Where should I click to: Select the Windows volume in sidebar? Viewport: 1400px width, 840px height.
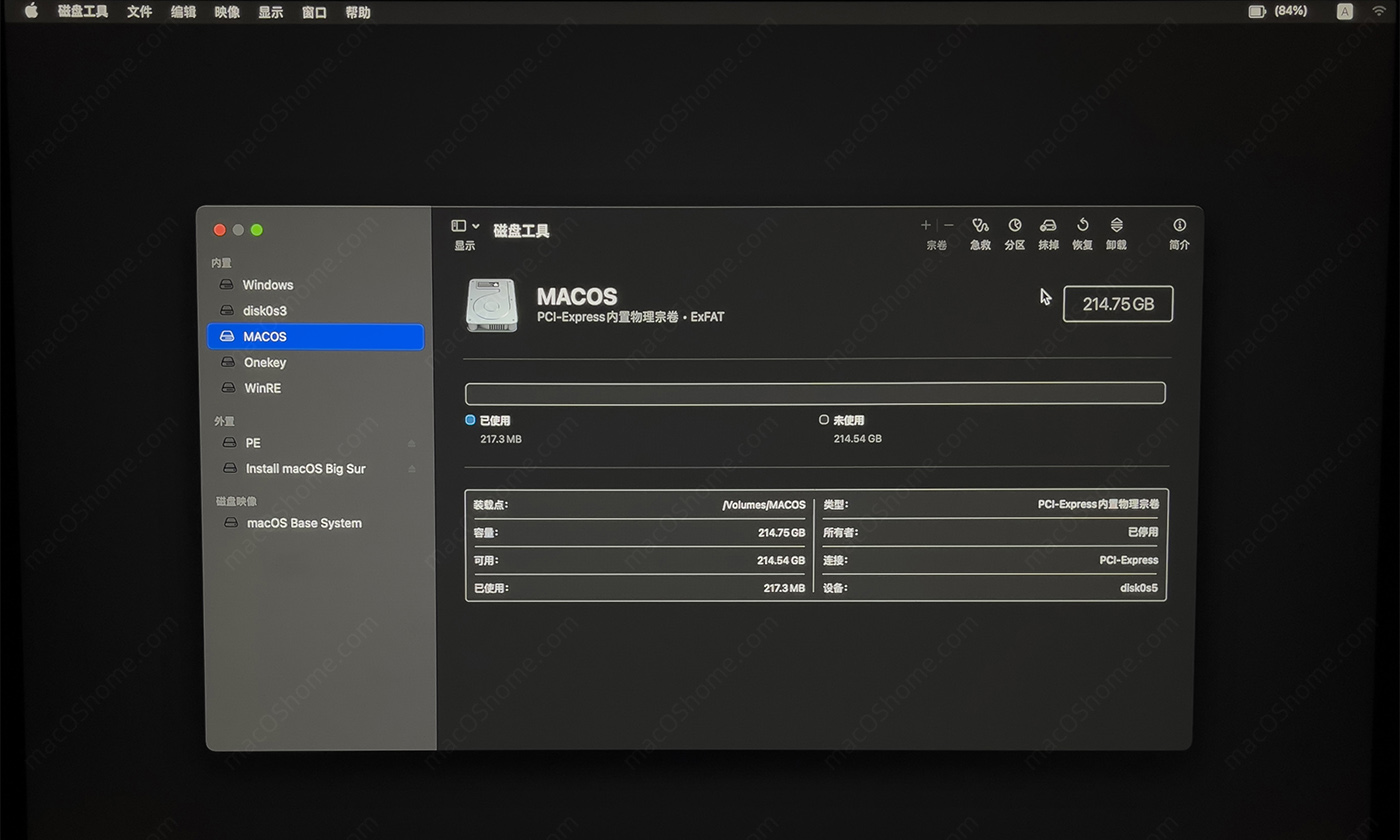click(267, 285)
